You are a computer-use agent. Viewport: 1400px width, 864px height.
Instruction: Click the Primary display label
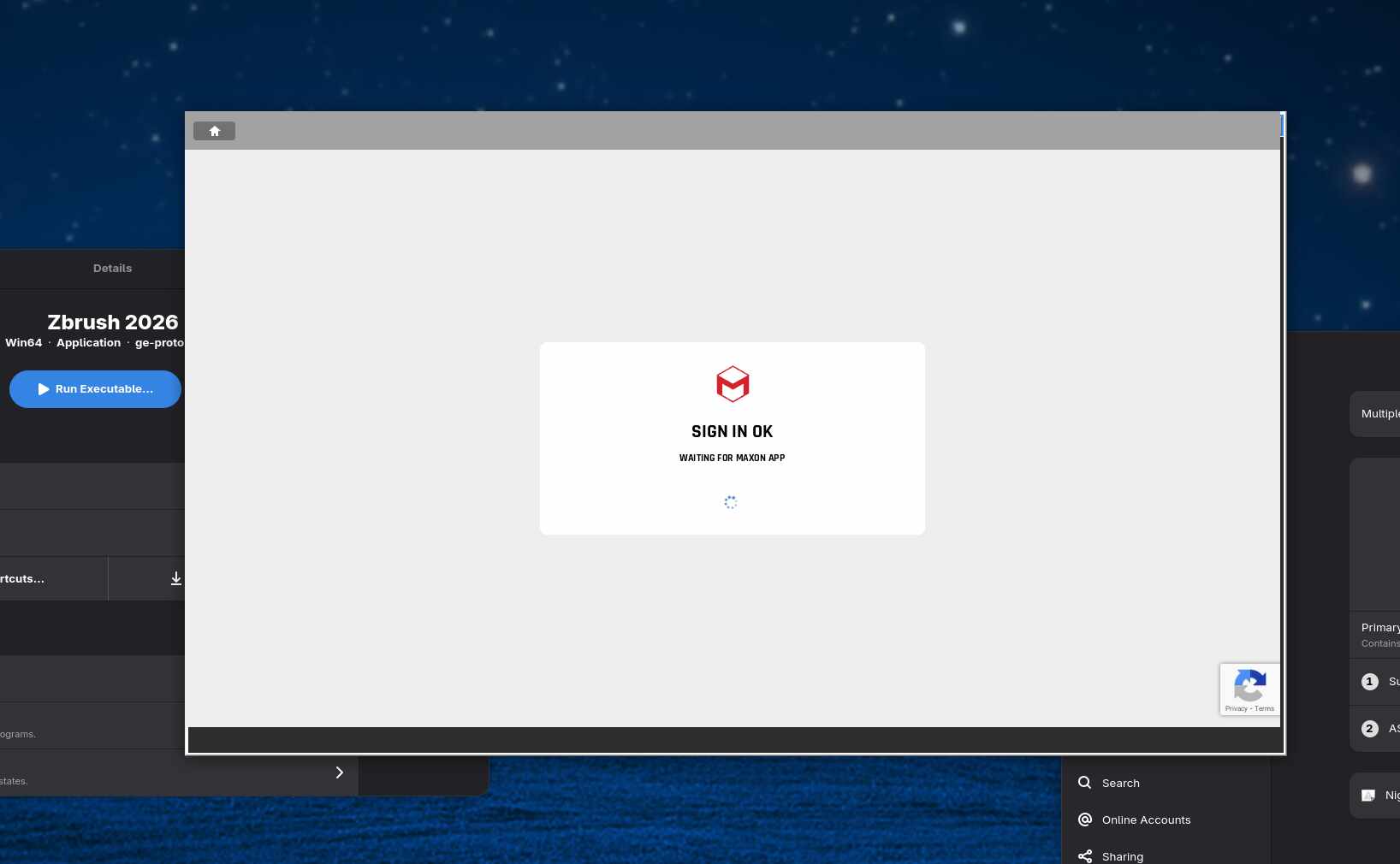[1380, 627]
